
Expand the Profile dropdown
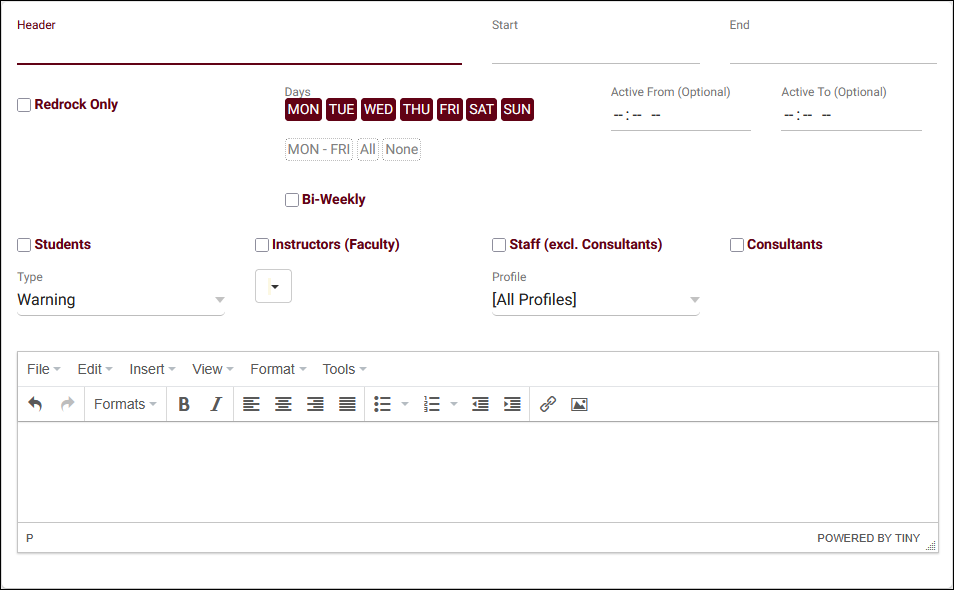tap(595, 300)
